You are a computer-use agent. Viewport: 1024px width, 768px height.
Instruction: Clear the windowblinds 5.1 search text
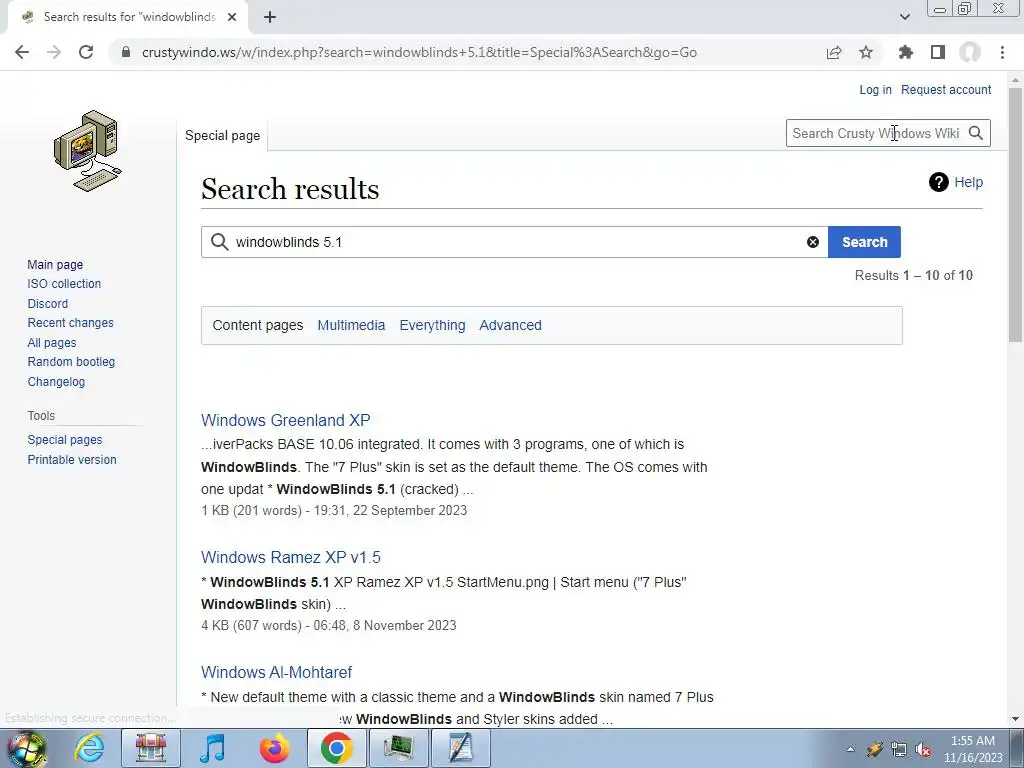coord(812,242)
